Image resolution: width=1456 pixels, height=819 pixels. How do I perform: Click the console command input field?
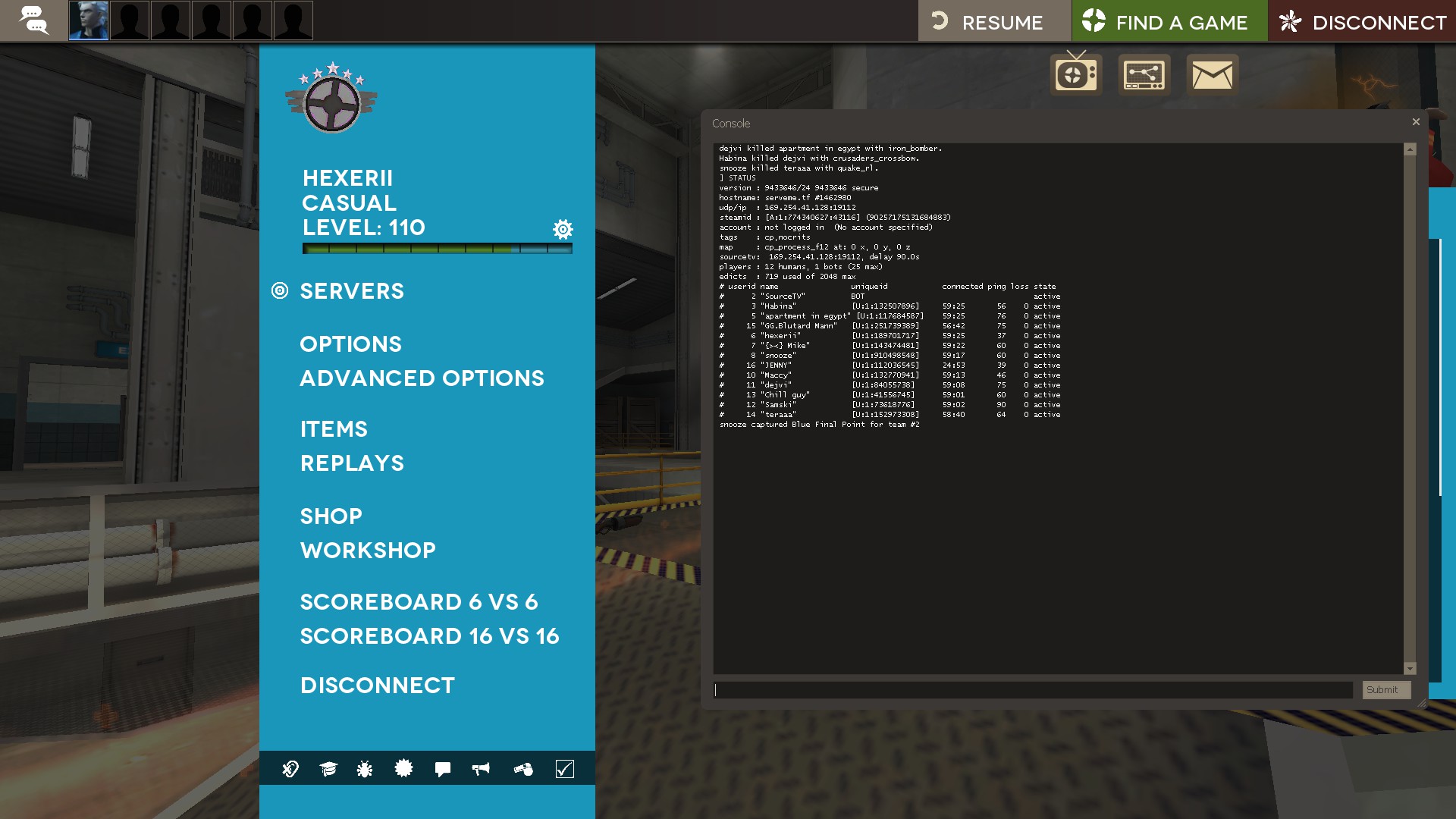pyautogui.click(x=1033, y=689)
